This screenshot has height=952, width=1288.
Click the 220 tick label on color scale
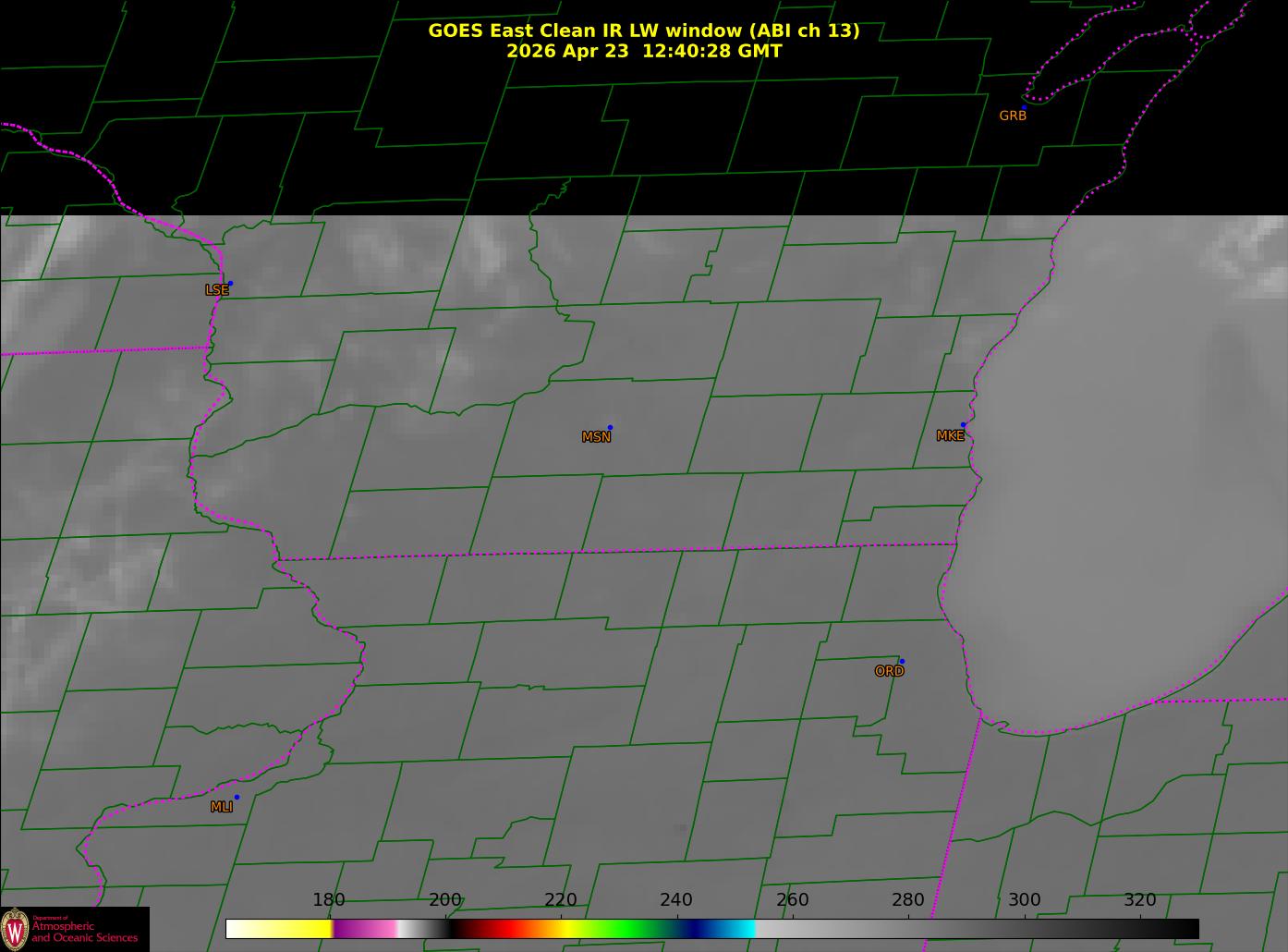coord(561,899)
